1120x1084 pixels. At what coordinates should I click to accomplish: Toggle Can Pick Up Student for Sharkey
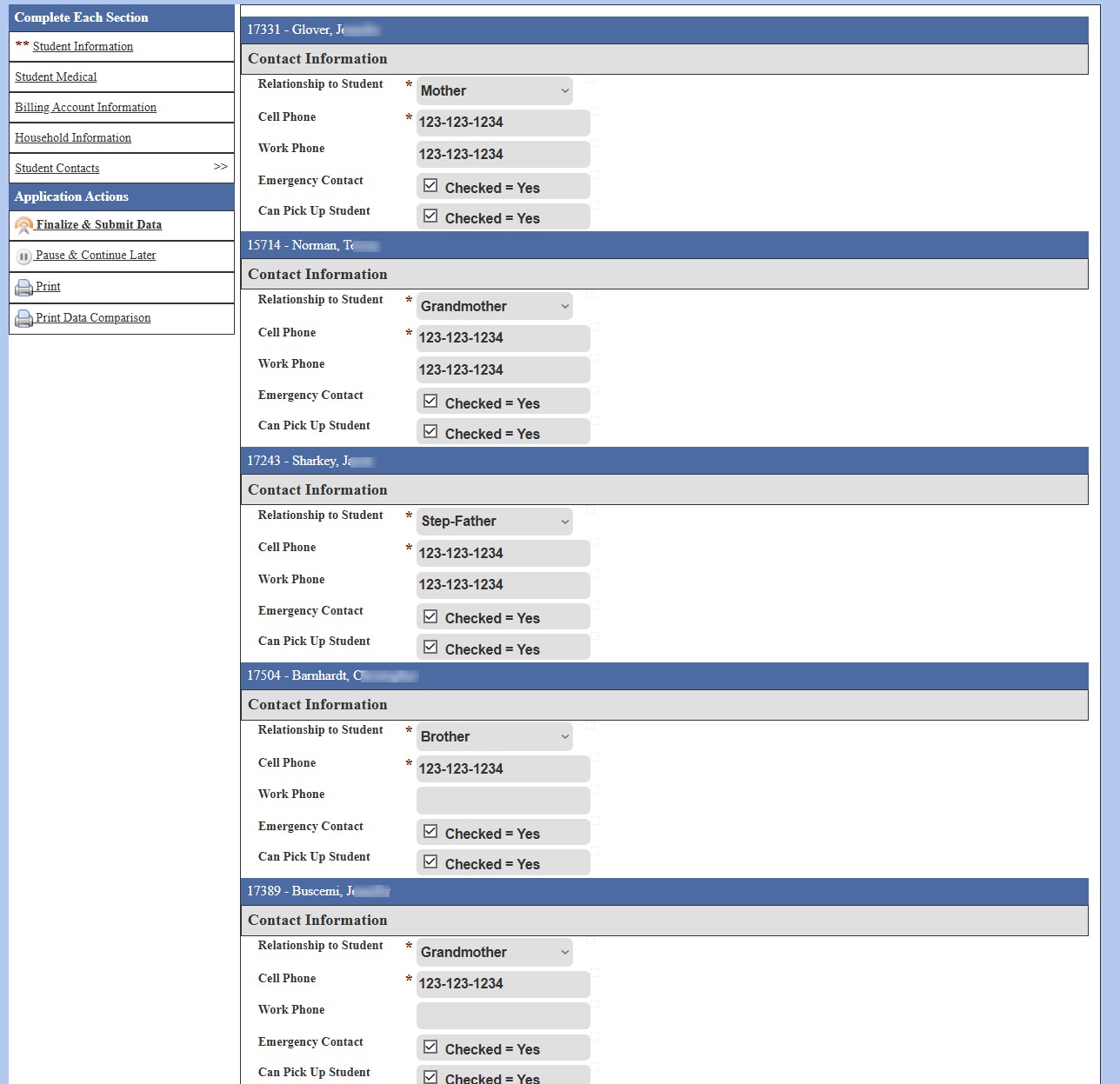pyautogui.click(x=430, y=648)
